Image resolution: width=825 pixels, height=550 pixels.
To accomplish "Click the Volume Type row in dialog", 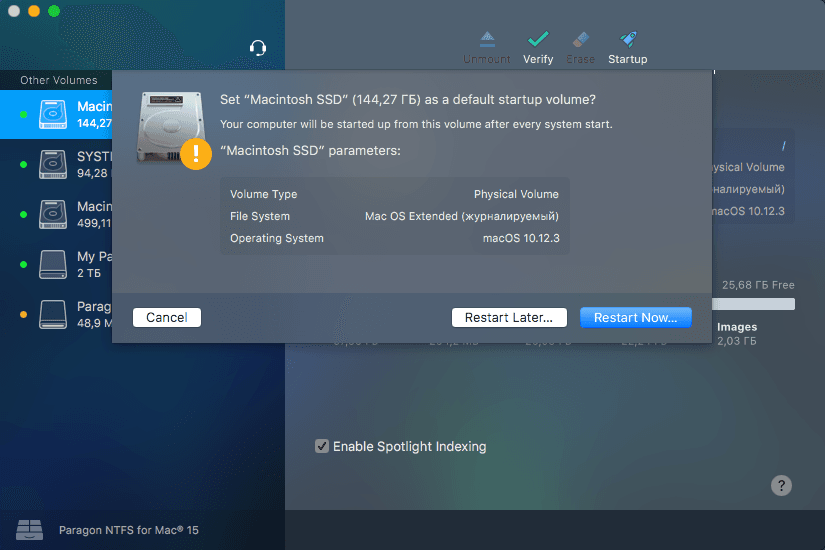I will click(395, 194).
